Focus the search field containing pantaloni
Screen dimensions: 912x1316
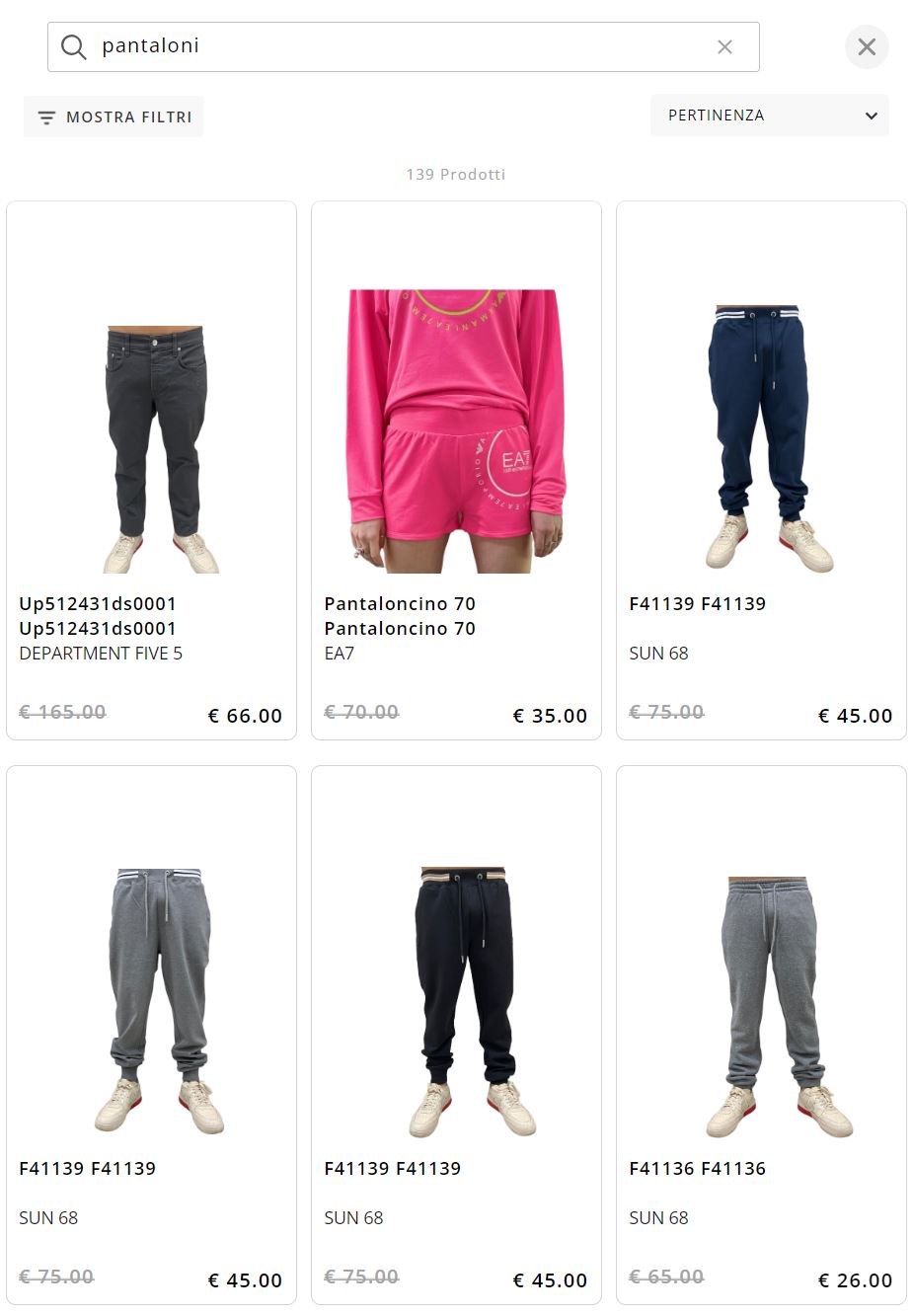[404, 46]
